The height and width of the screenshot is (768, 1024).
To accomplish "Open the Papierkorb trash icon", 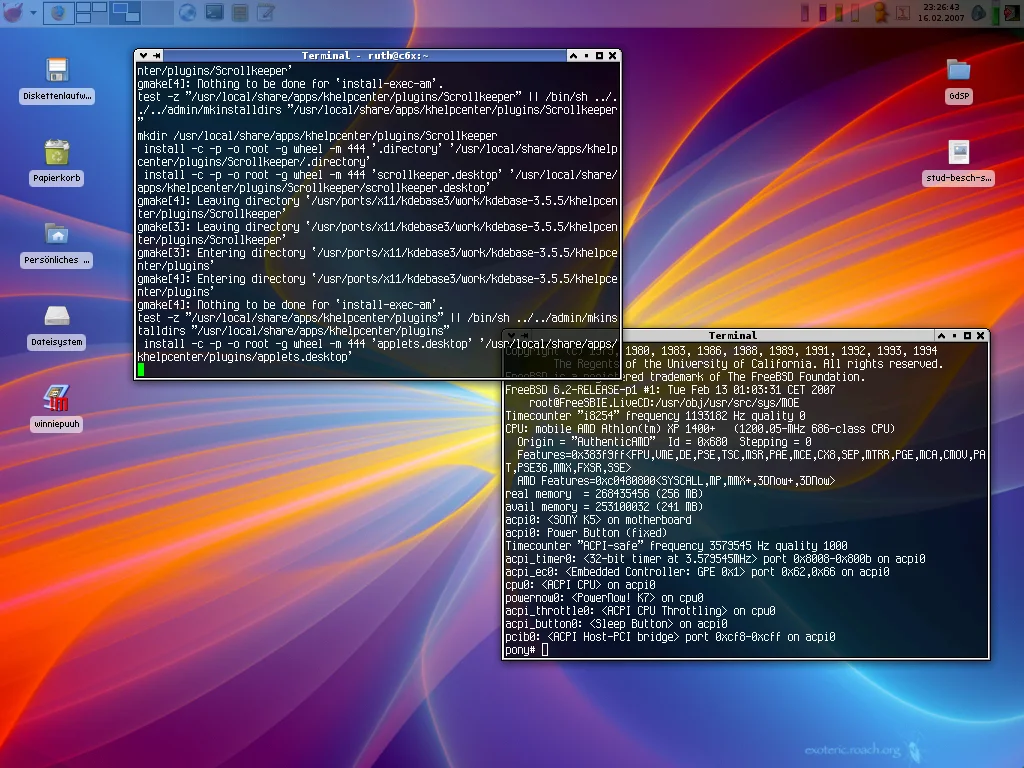I will point(57,152).
